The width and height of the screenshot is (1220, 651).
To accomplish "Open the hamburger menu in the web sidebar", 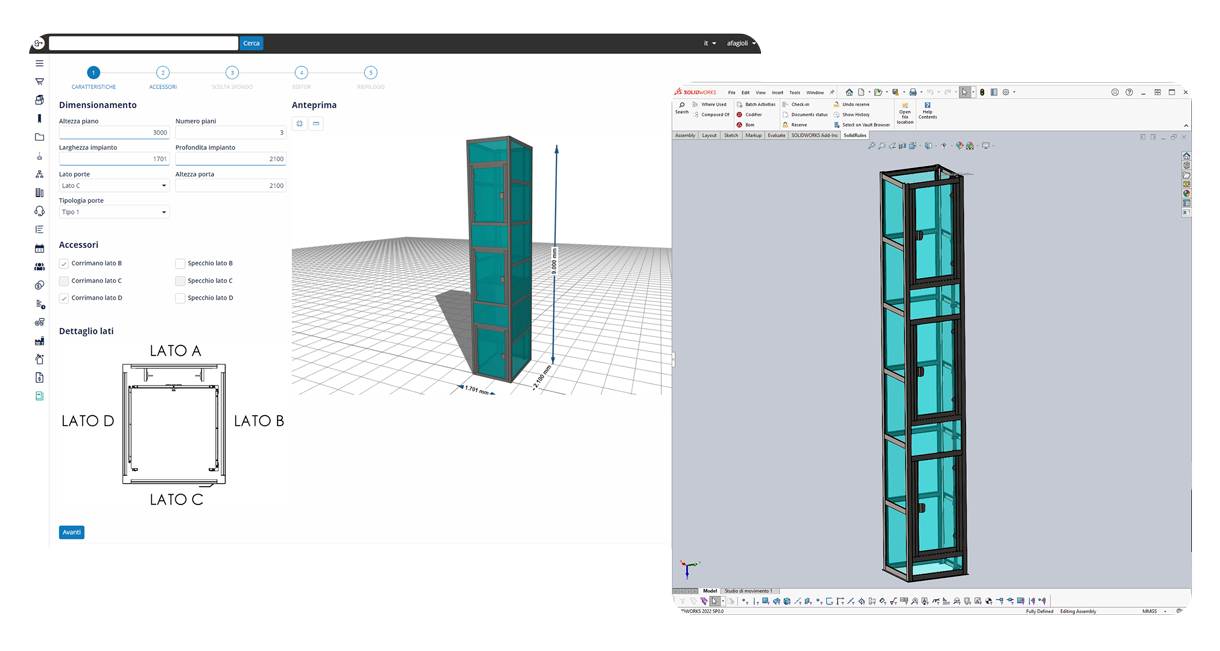I will [40, 63].
